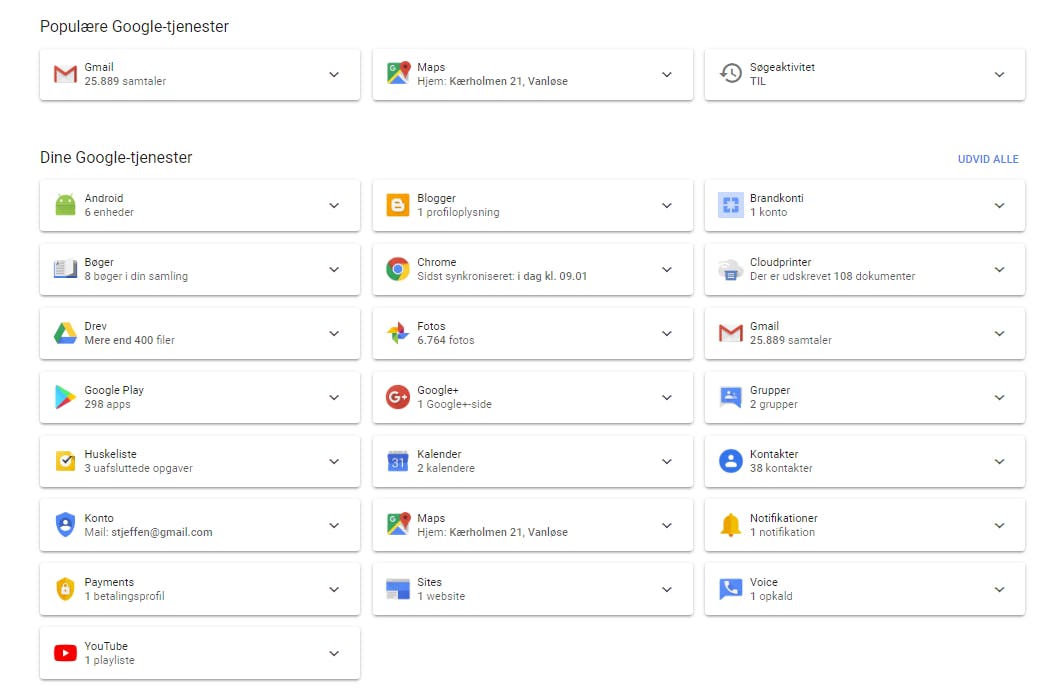The height and width of the screenshot is (696, 1059).
Task: Click the Voice phone icon
Action: [x=731, y=589]
